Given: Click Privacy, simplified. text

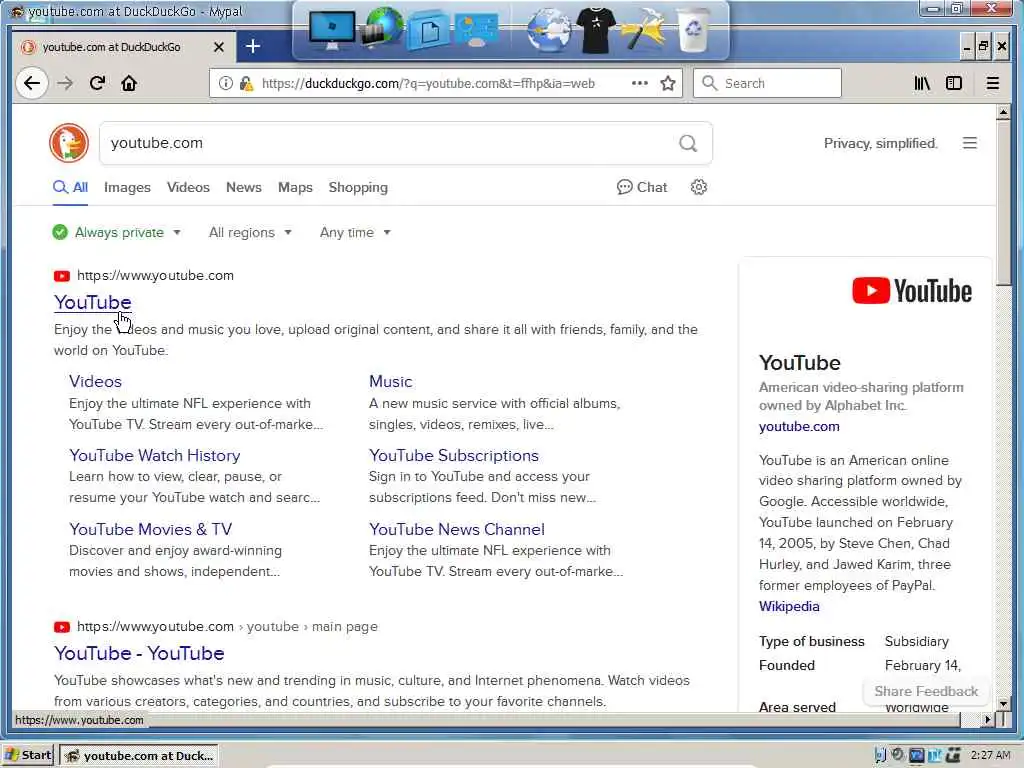Looking at the screenshot, I should tap(880, 143).
